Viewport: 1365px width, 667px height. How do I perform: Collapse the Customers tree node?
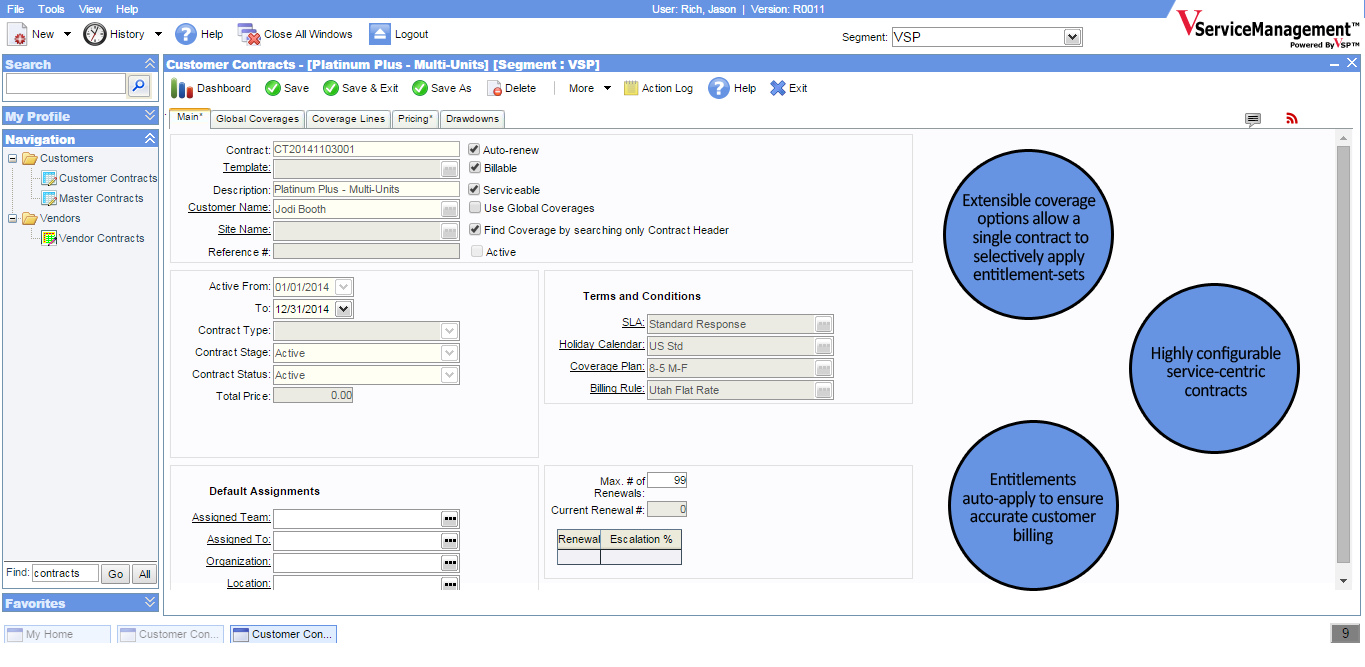[x=12, y=158]
